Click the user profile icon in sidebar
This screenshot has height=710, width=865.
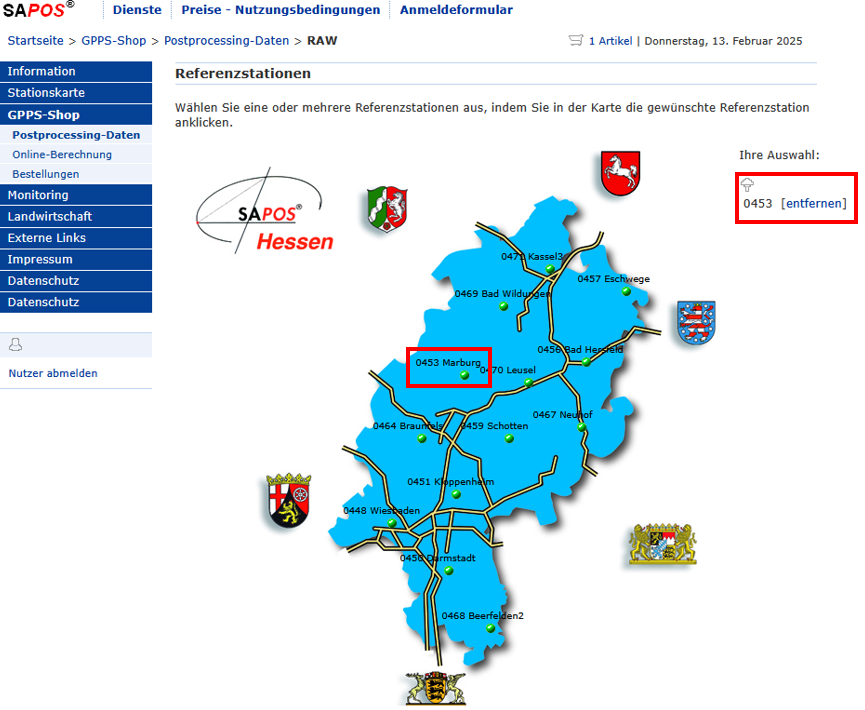[15, 345]
